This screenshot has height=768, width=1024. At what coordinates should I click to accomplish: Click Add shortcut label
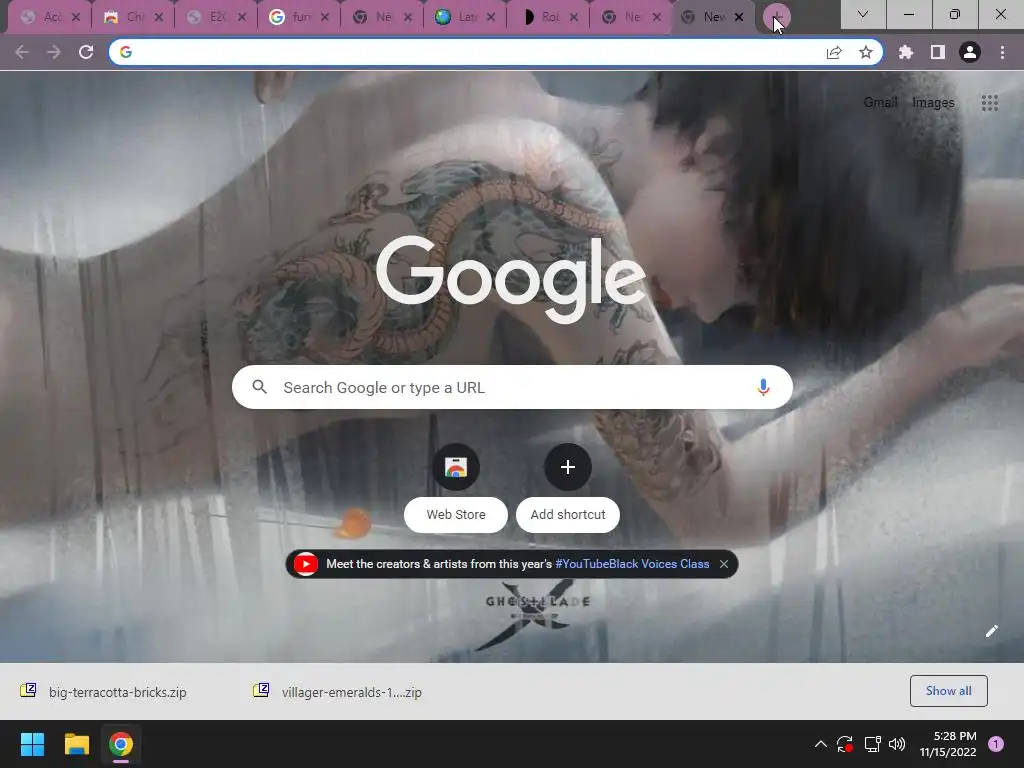coord(568,515)
